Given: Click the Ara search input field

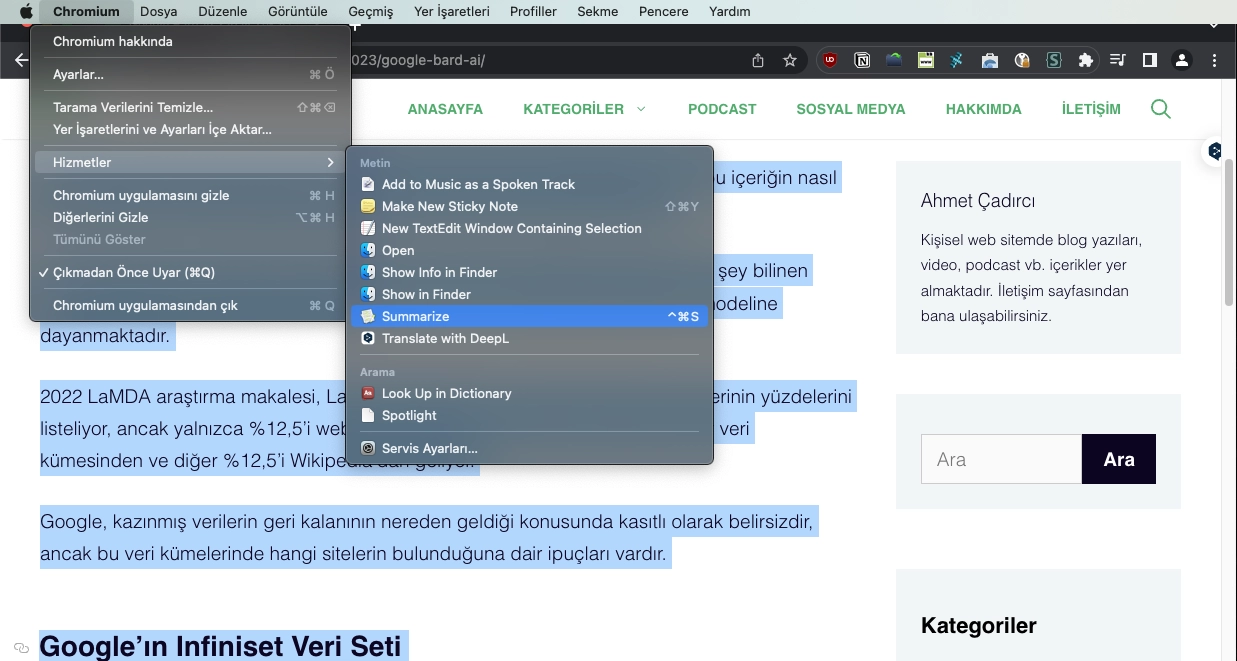Looking at the screenshot, I should (1001, 459).
